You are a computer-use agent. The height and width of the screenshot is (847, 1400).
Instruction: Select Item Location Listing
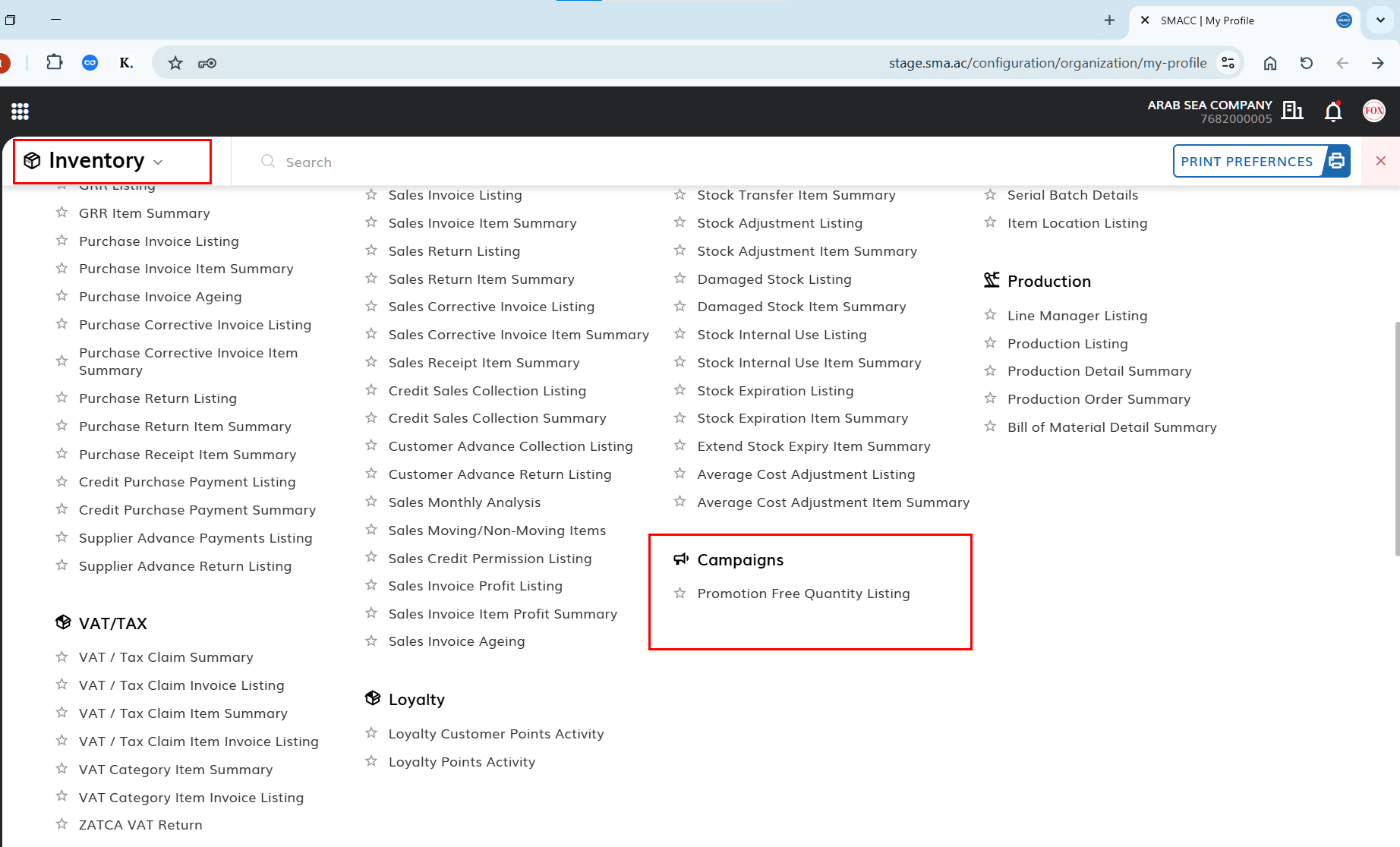1077,223
